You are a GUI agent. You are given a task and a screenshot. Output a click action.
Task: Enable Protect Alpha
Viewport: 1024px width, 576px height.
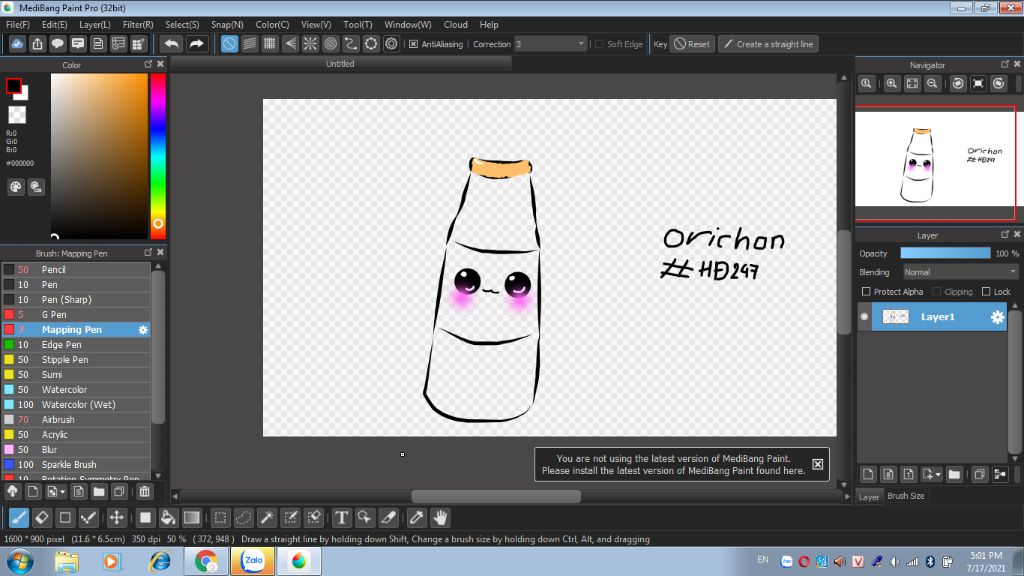(x=866, y=291)
